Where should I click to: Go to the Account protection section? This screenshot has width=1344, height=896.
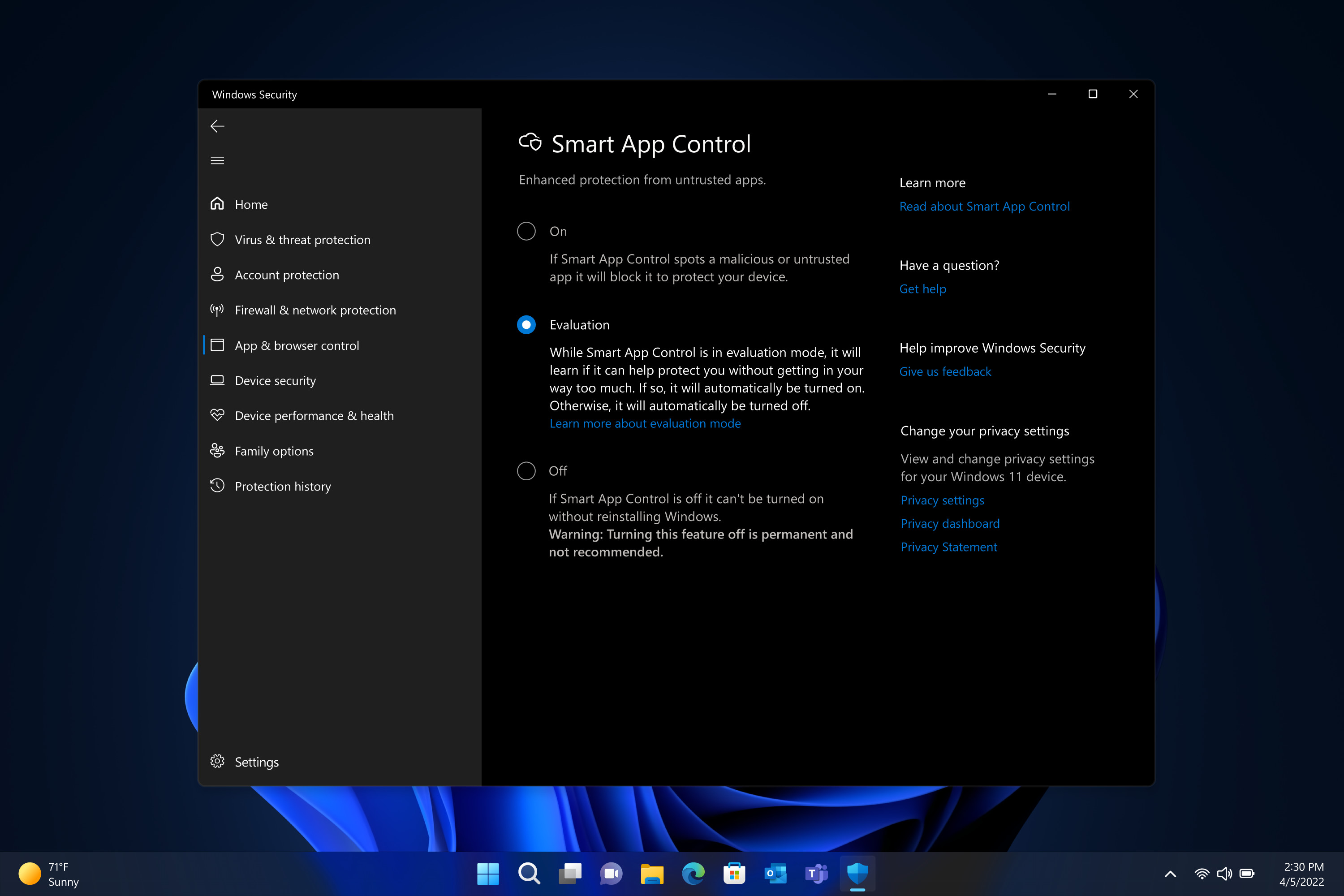(218, 275)
